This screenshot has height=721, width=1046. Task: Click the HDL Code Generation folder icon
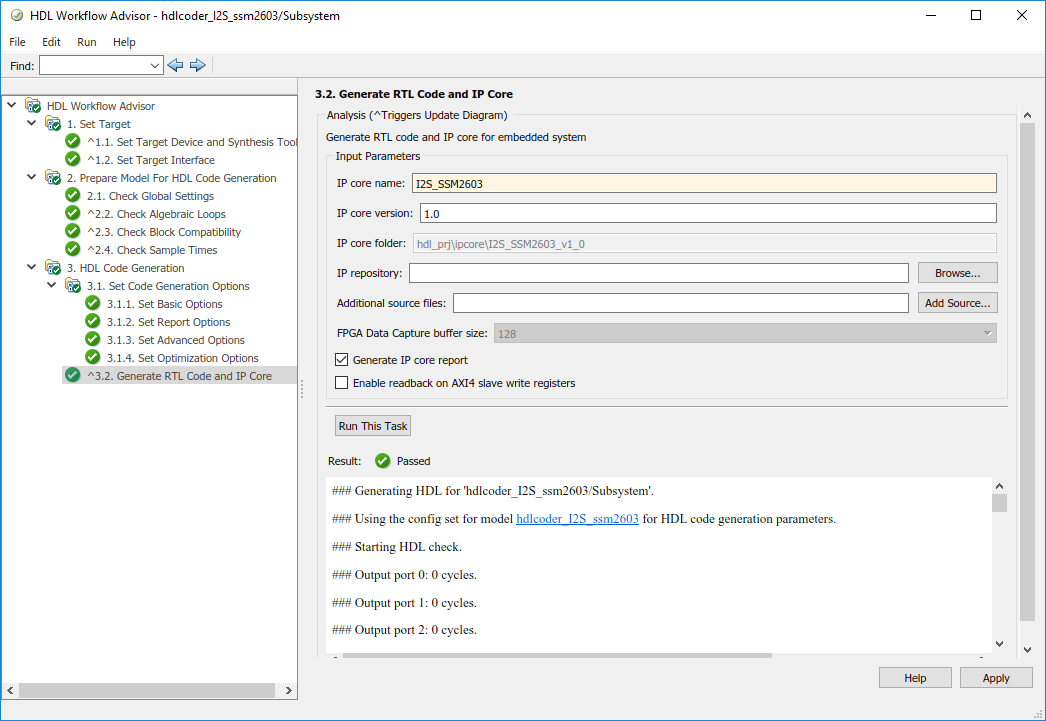(53, 268)
